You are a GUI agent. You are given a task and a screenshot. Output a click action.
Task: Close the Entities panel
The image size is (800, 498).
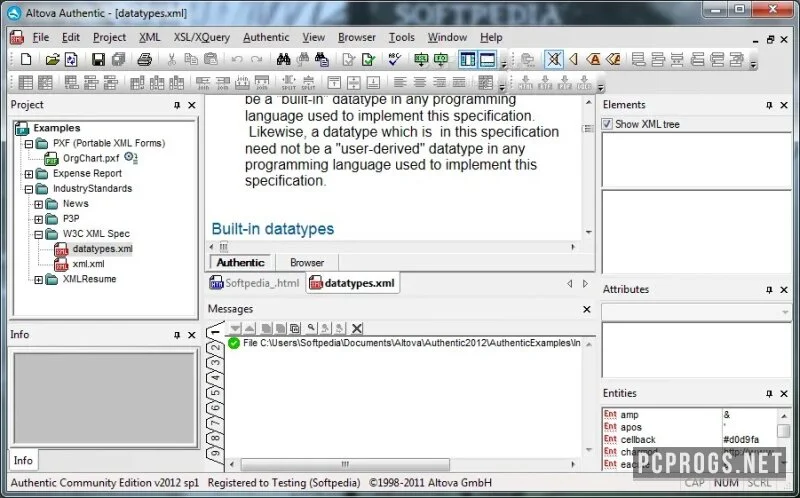pos(784,394)
